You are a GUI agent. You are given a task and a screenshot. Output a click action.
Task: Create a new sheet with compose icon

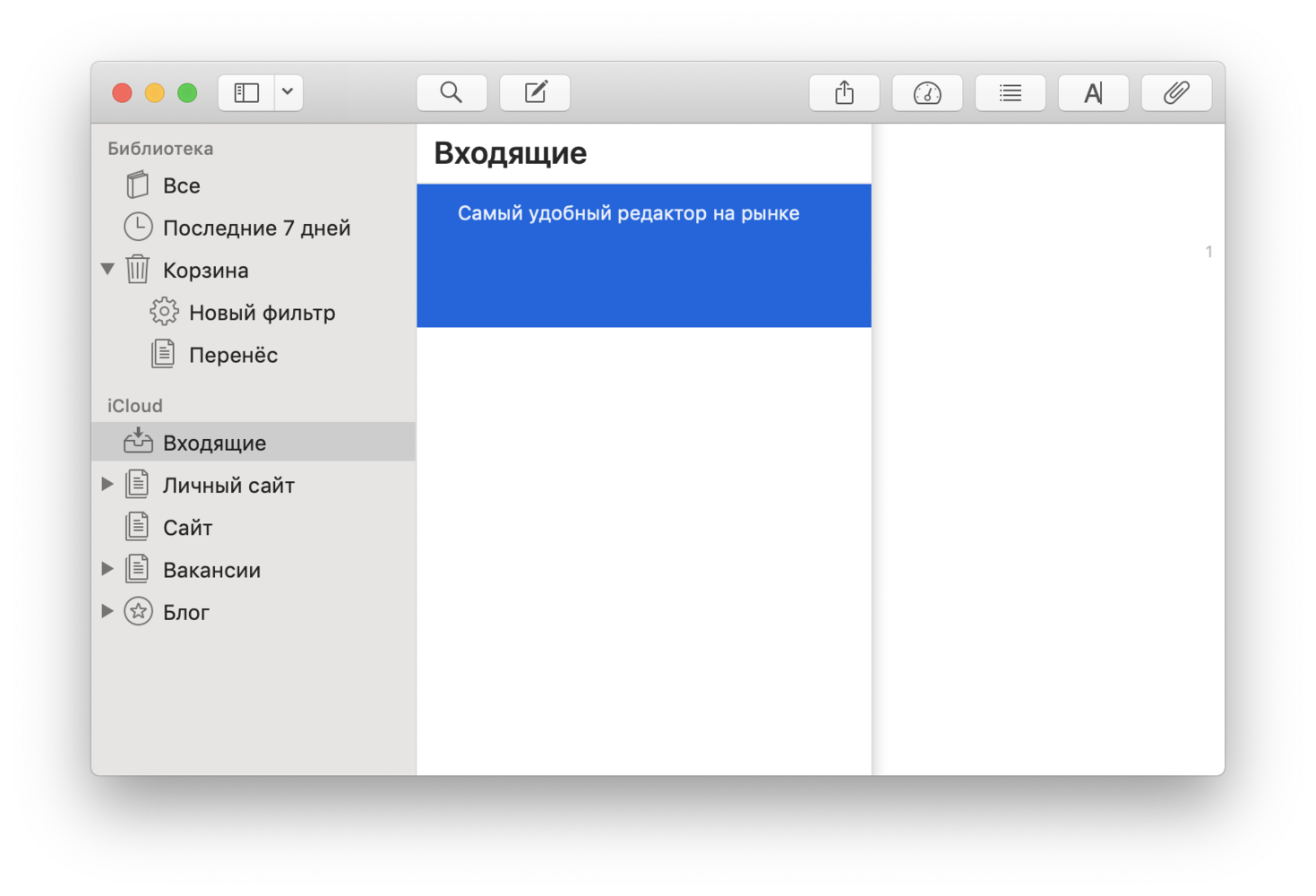[535, 92]
